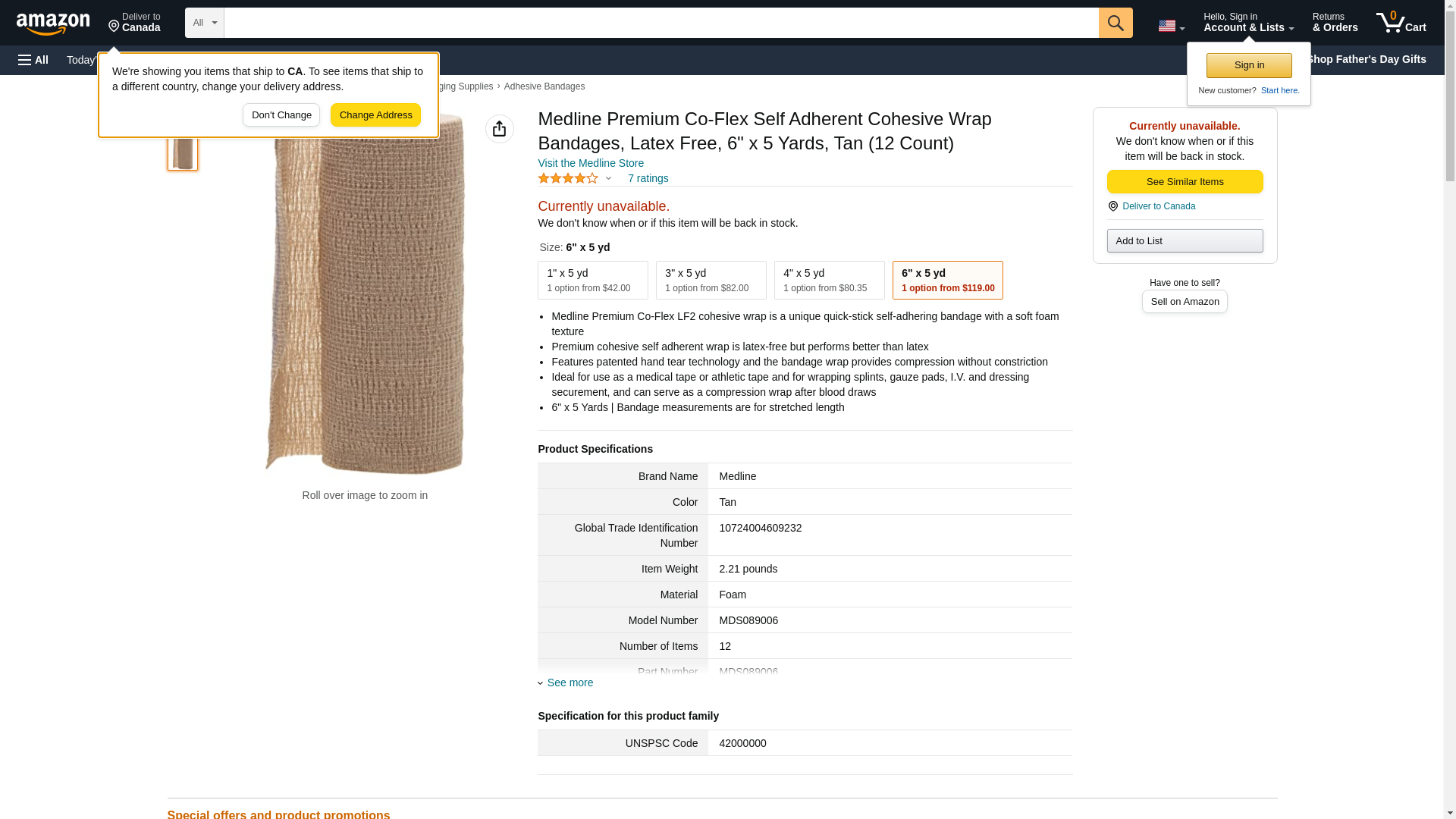Select the 1" x 5 yd size option

pyautogui.click(x=592, y=280)
